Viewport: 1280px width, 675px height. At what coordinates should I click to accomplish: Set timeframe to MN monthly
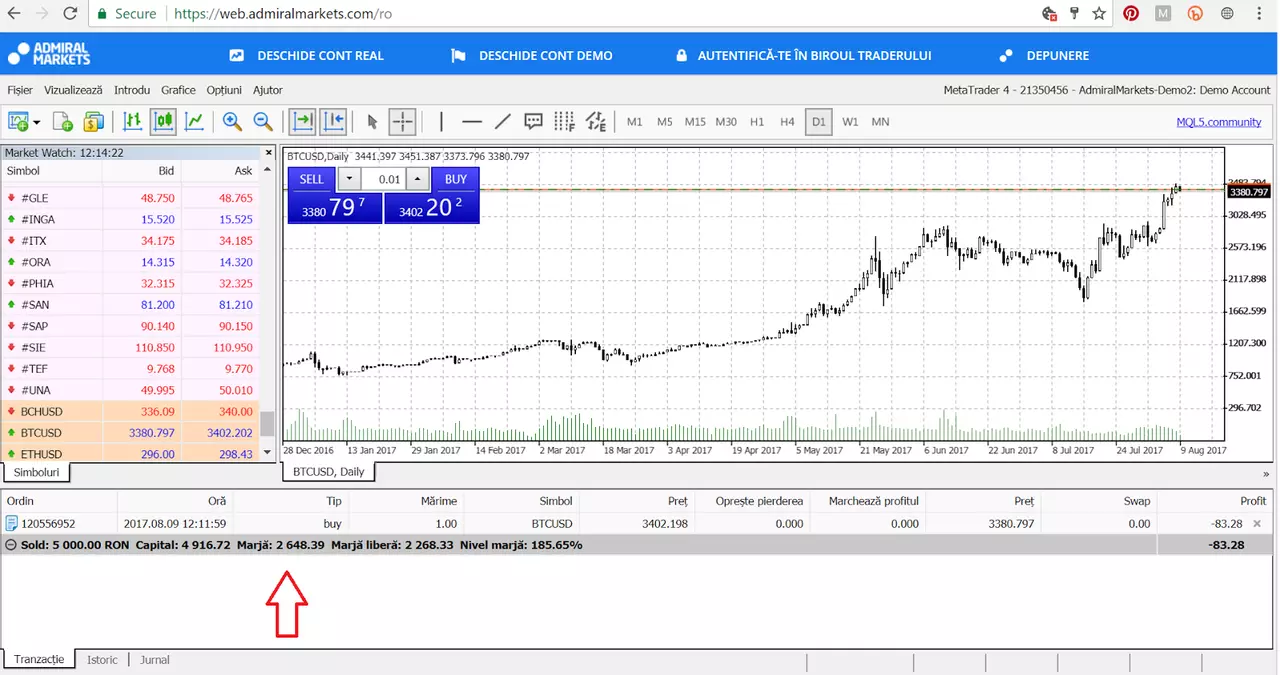pos(880,122)
